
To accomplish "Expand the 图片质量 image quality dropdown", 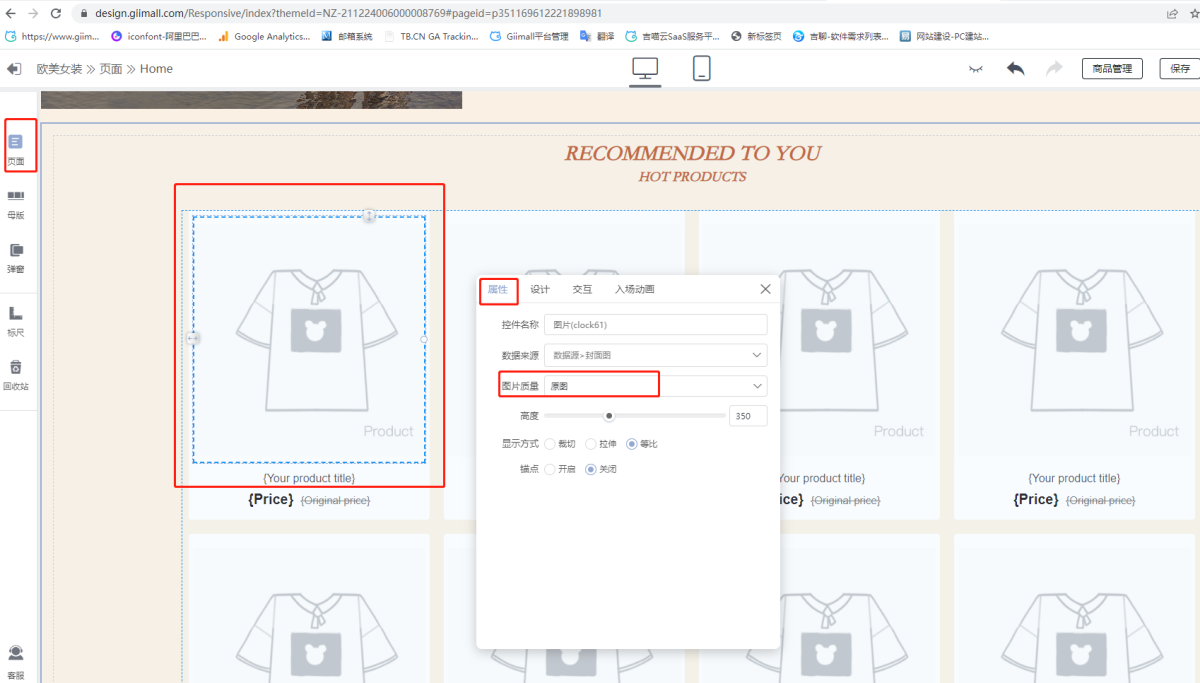I will coord(655,386).
